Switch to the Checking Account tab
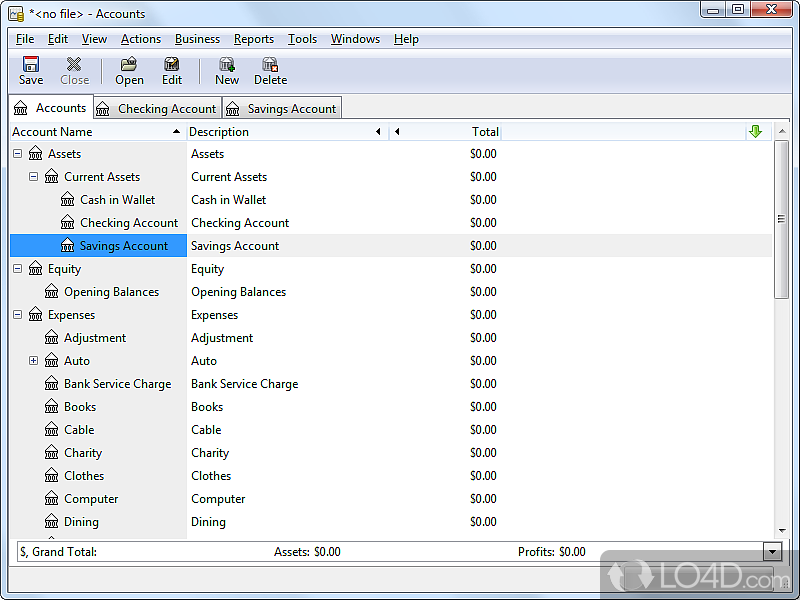This screenshot has width=800, height=600. pos(158,109)
